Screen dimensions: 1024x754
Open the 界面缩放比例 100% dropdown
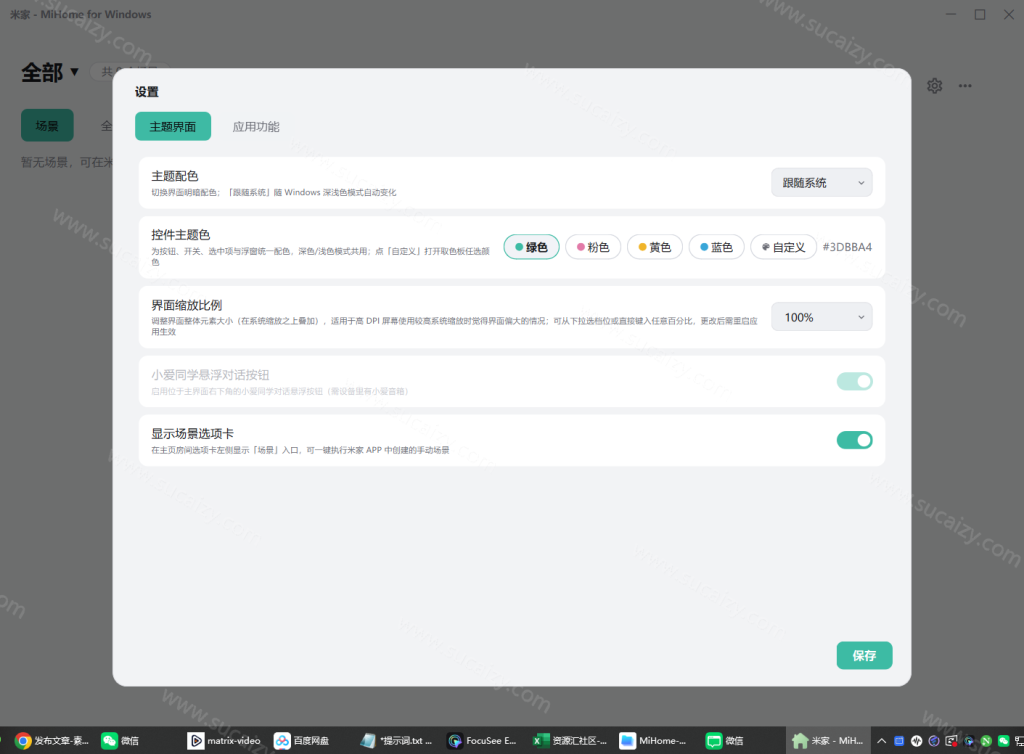(x=822, y=317)
